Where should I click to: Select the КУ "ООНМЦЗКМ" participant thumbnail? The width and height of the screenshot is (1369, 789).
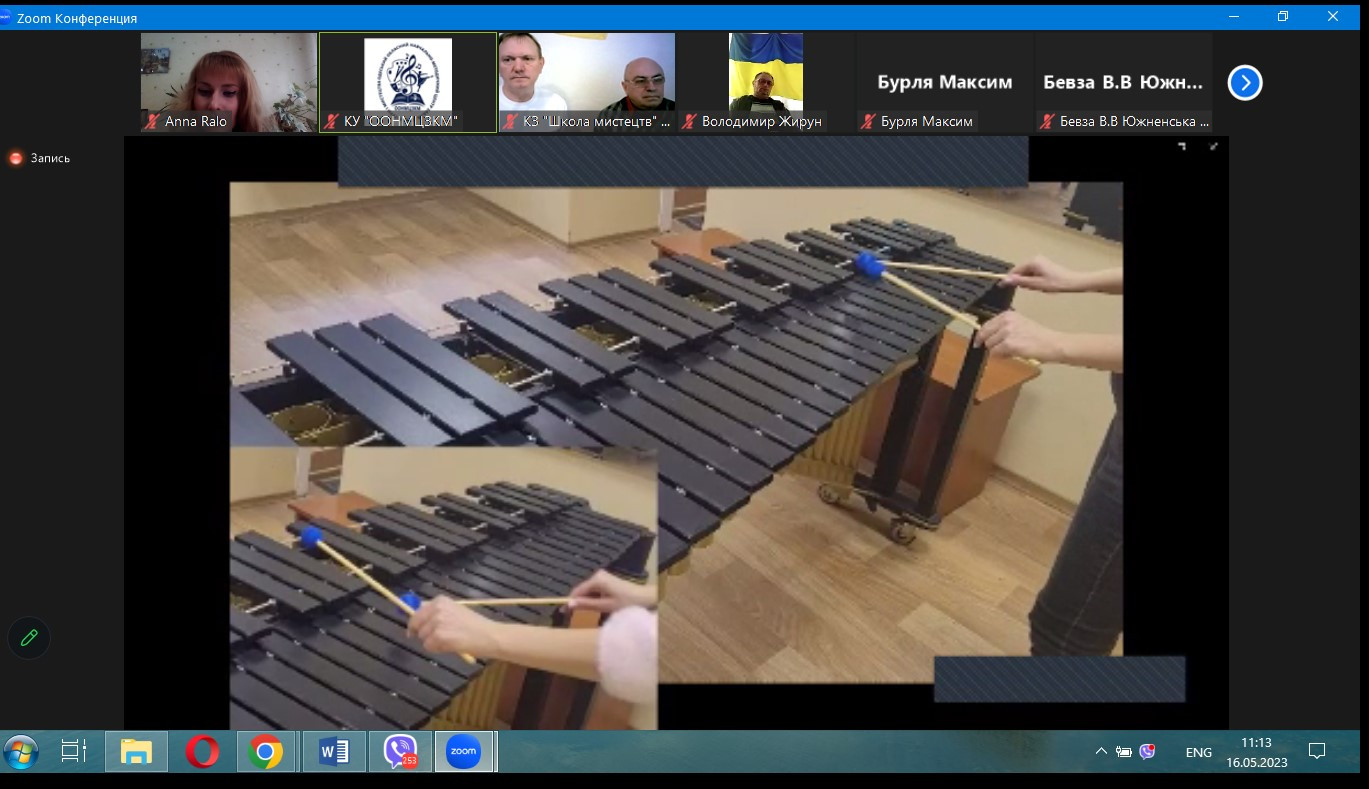point(408,82)
